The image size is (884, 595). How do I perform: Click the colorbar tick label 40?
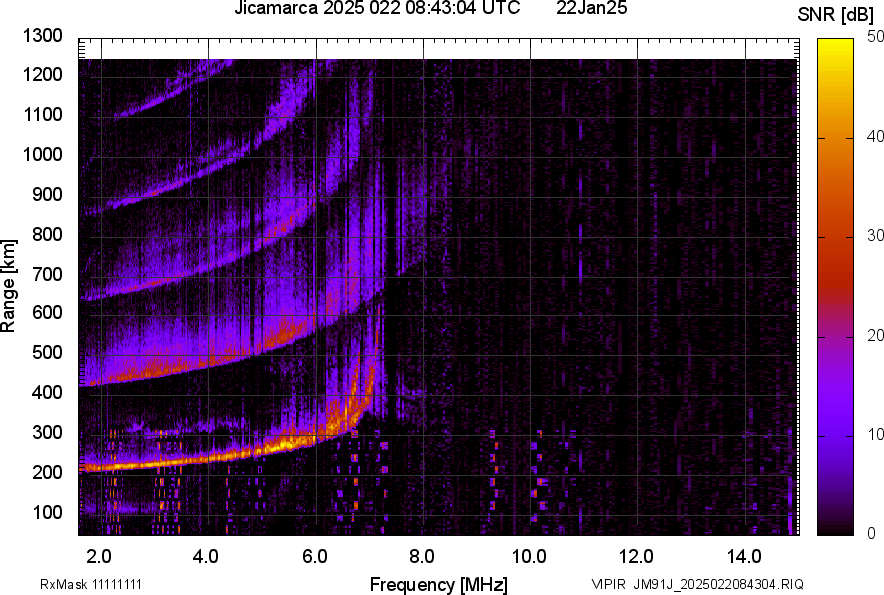876,137
